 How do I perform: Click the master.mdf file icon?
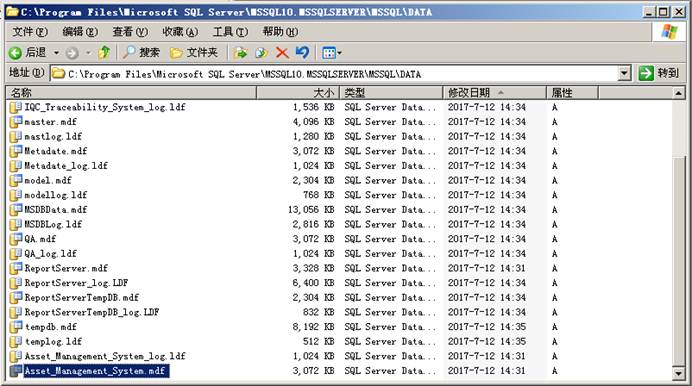[x=16, y=121]
